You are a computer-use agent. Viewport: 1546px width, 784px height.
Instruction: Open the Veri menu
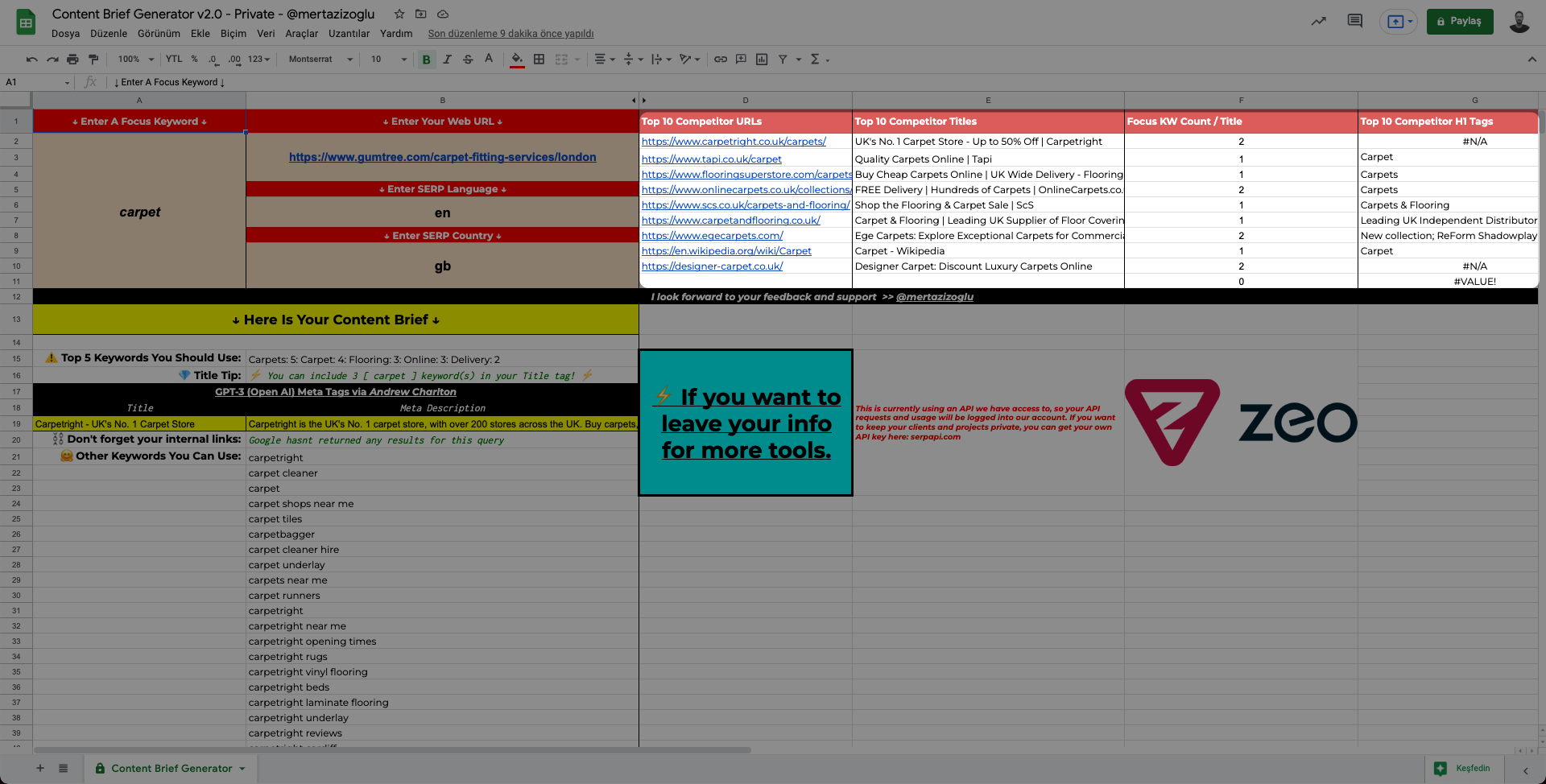[266, 34]
